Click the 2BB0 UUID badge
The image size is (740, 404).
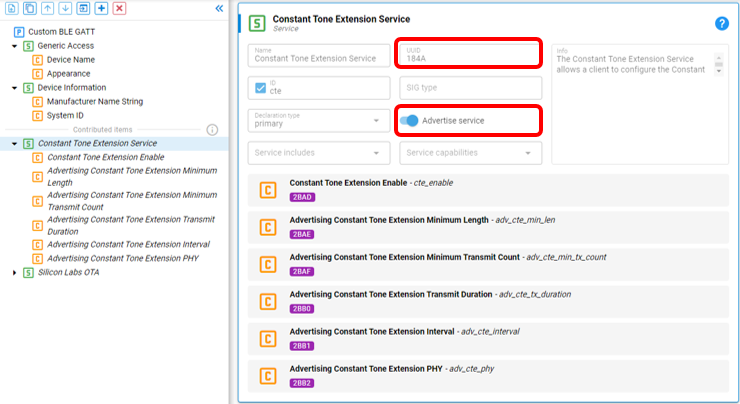(302, 309)
